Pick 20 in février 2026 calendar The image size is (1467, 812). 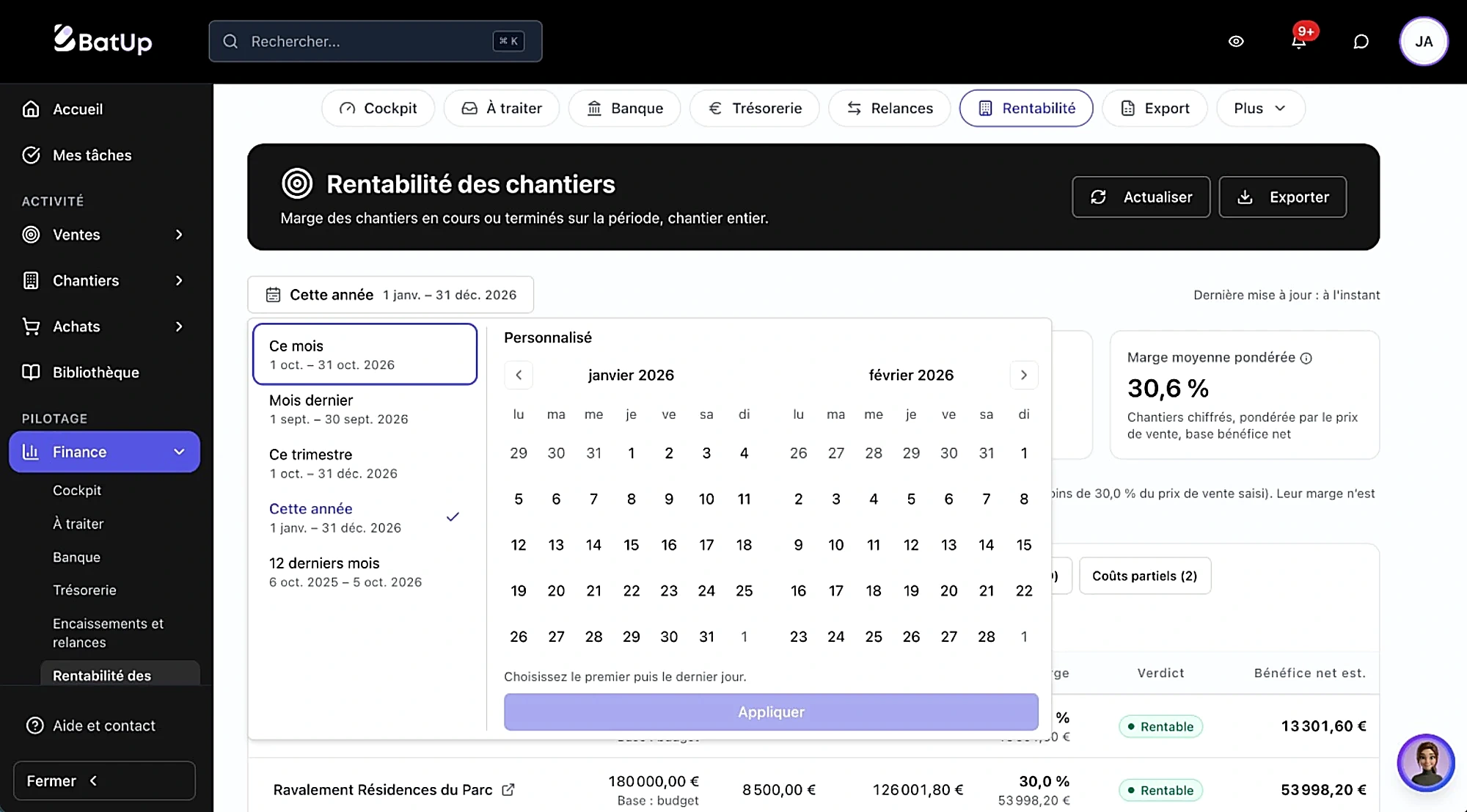point(949,591)
